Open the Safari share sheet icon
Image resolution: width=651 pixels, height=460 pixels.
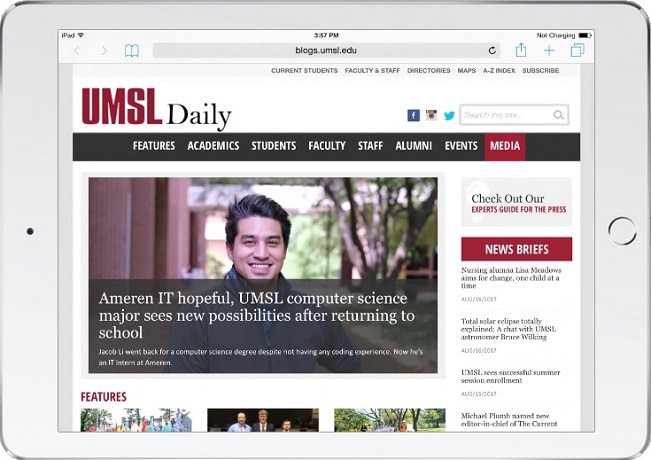tap(521, 50)
